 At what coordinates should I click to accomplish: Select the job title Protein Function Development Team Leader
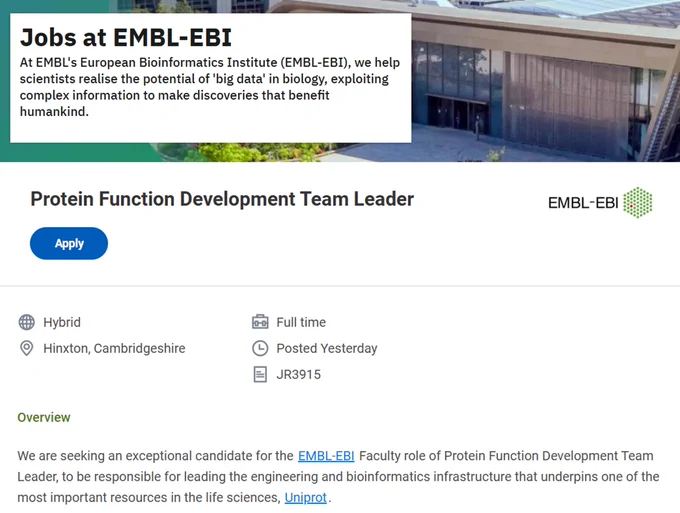coord(222,199)
